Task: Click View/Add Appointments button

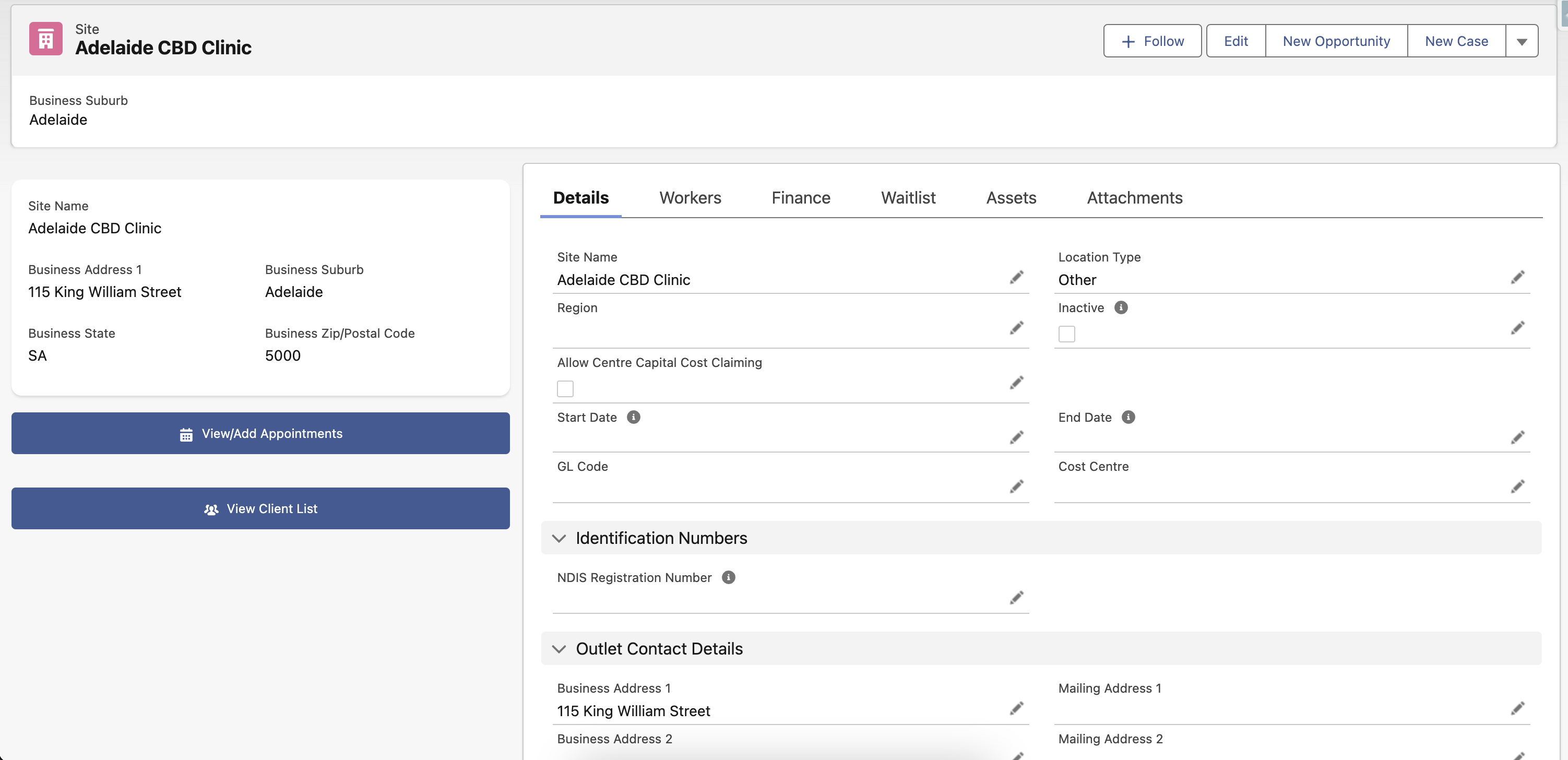Action: [260, 433]
